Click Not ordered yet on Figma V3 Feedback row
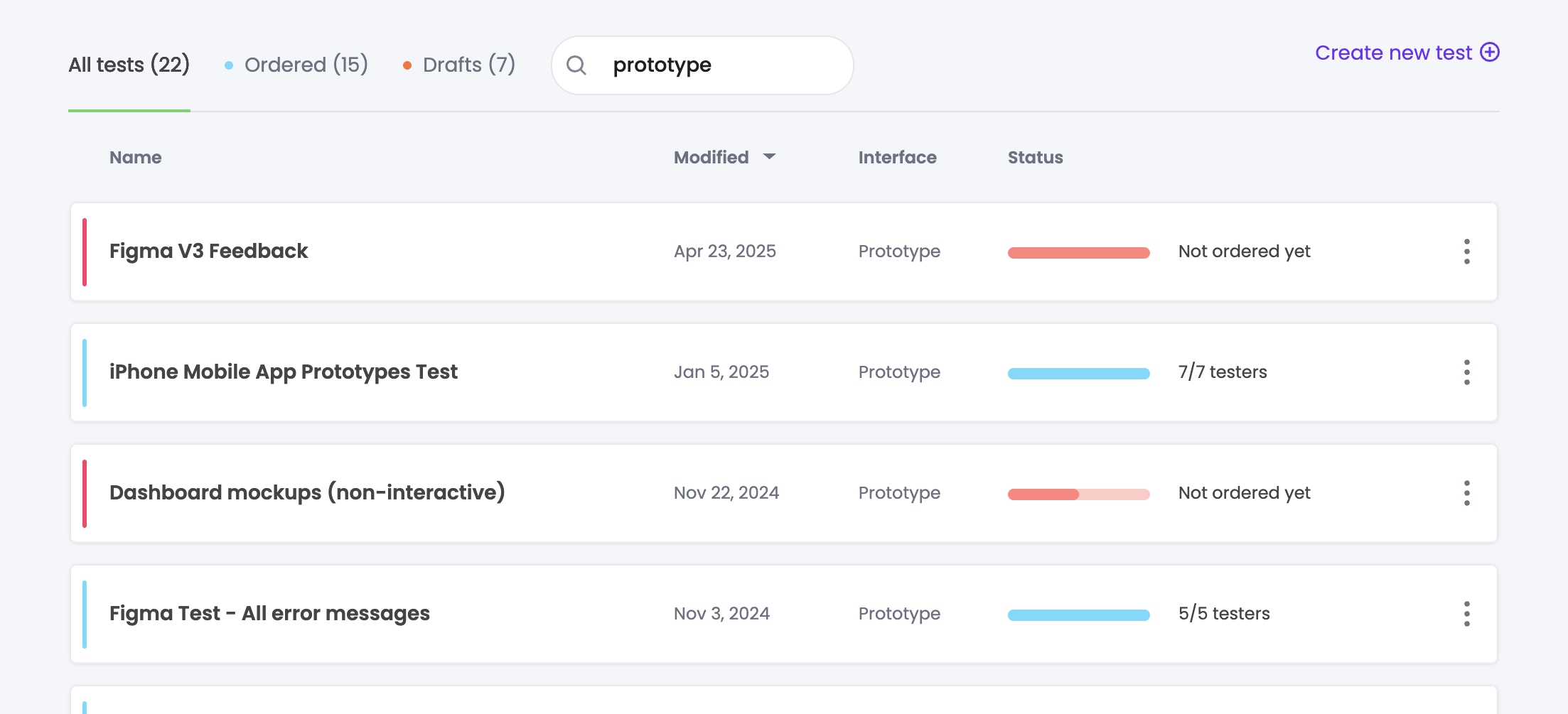 click(x=1245, y=251)
